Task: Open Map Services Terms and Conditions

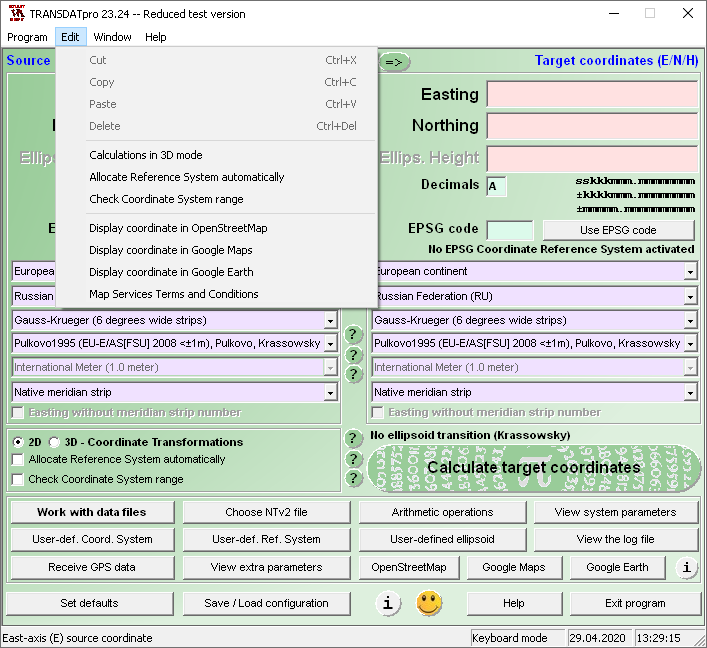Action: click(x=216, y=294)
